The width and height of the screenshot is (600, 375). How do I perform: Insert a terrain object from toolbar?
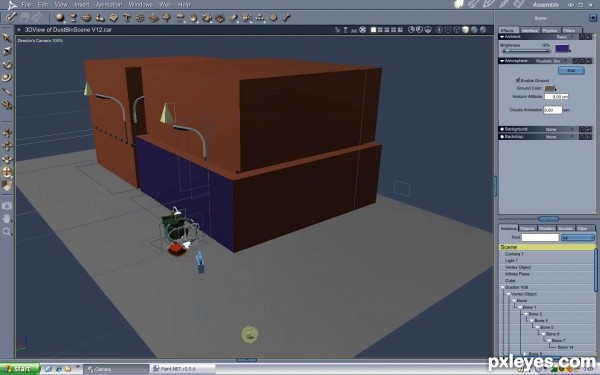tap(154, 18)
